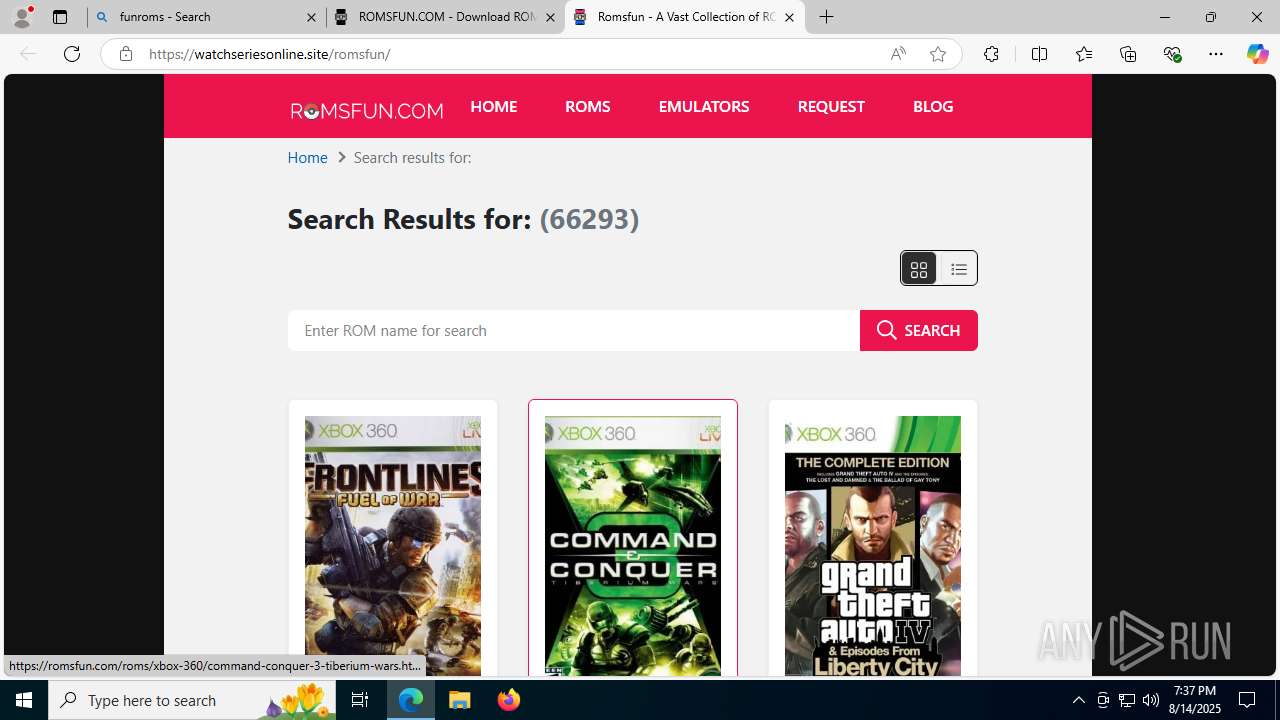Viewport: 1280px width, 720px height.
Task: Show hidden system tray icons
Action: click(1078, 700)
